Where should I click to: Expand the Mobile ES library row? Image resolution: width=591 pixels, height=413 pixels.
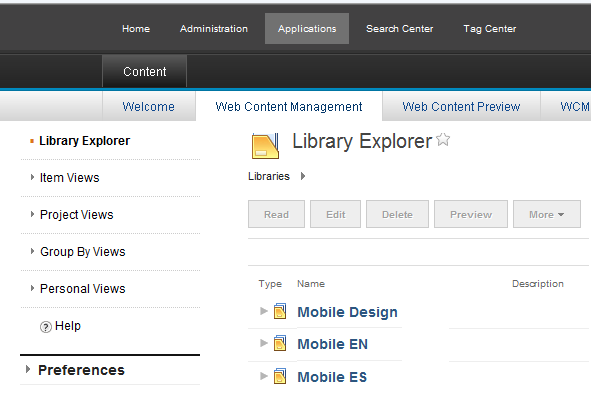coord(264,376)
